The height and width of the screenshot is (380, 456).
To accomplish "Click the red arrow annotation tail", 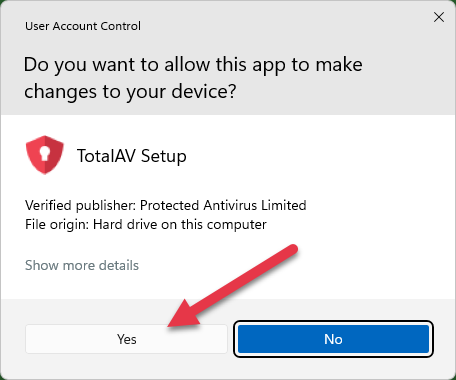I will pos(290,251).
